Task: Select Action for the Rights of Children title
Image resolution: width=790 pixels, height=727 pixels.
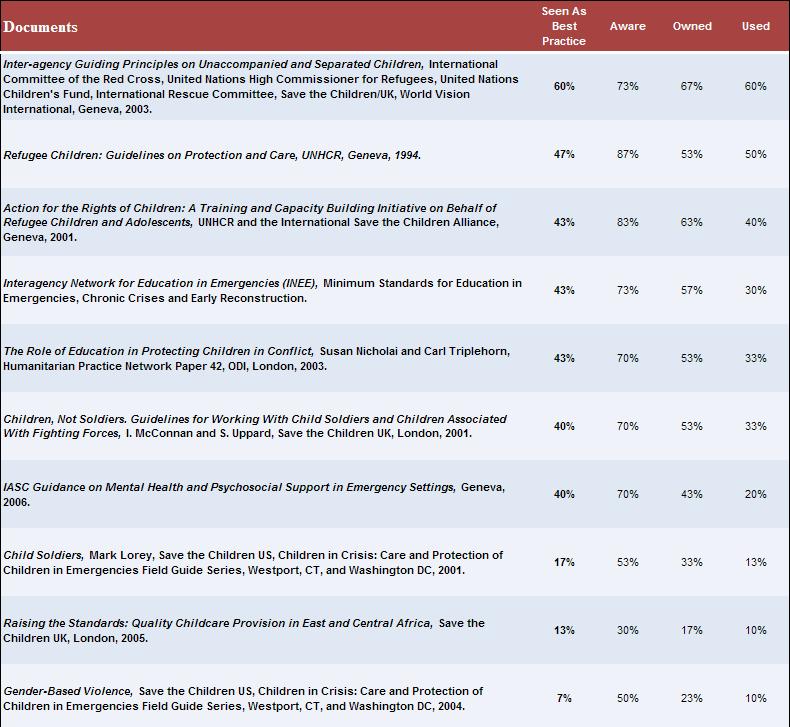Action: (249, 215)
